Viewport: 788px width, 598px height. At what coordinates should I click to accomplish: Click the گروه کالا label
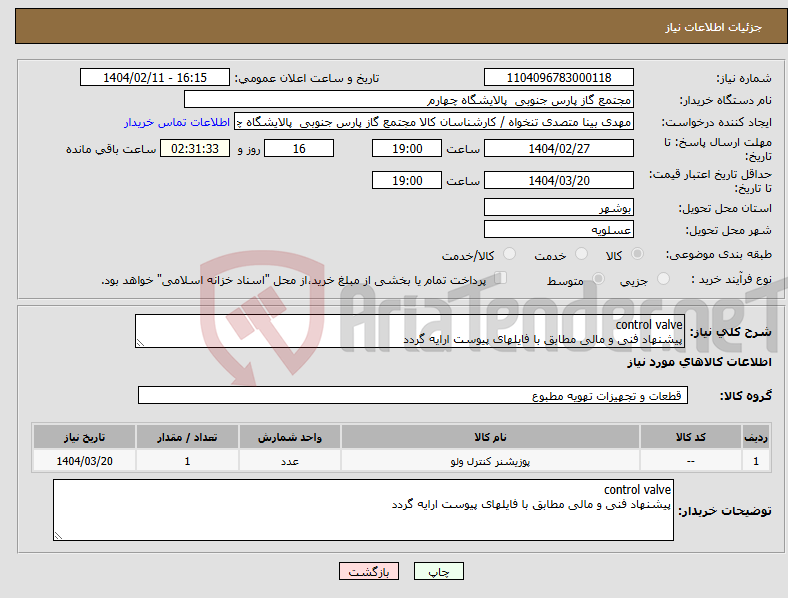(746, 395)
